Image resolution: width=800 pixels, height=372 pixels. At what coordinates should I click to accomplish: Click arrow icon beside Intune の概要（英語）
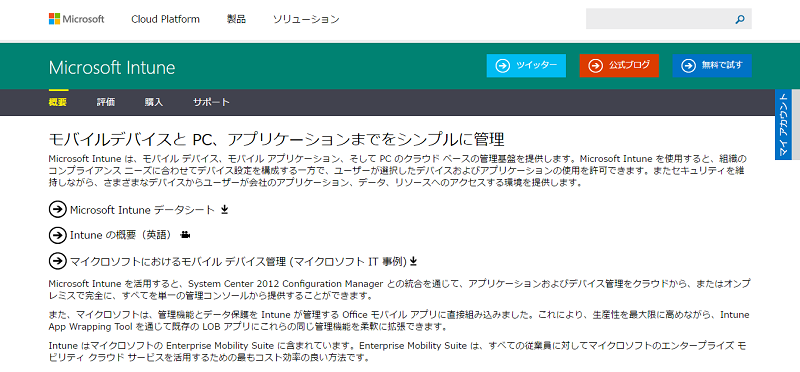point(58,235)
